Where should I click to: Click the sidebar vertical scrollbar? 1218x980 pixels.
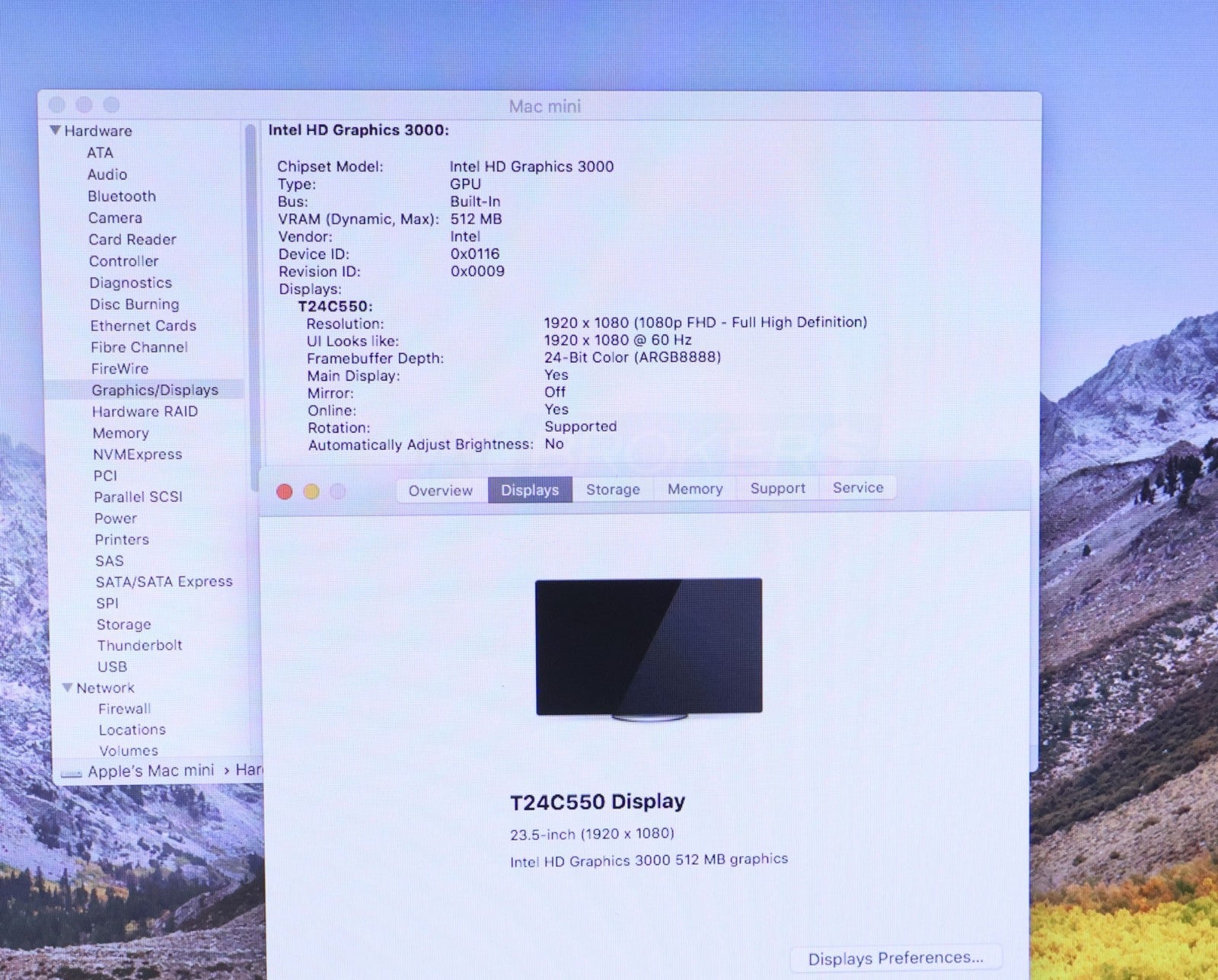pos(251,305)
